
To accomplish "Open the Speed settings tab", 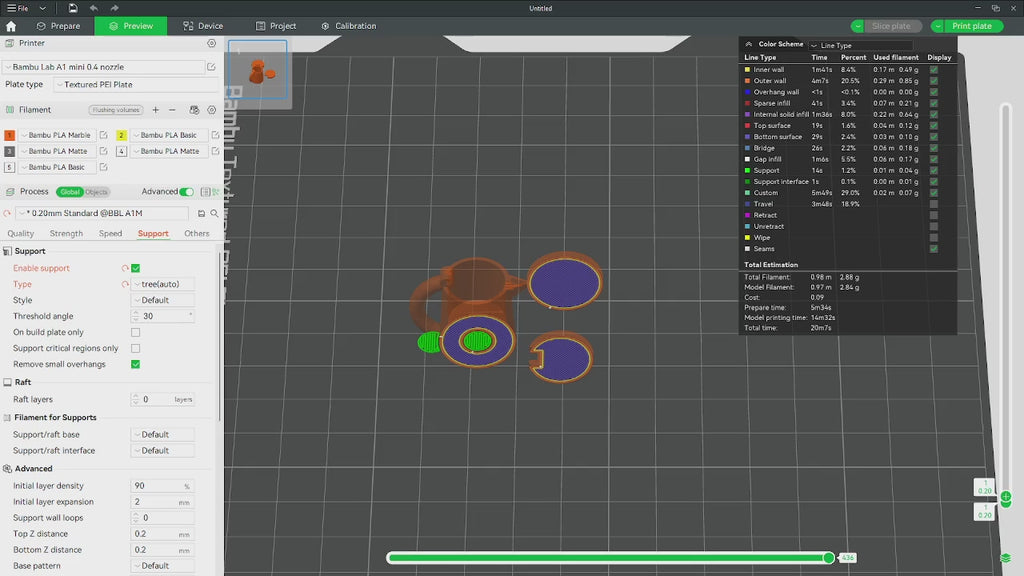I will click(x=110, y=234).
